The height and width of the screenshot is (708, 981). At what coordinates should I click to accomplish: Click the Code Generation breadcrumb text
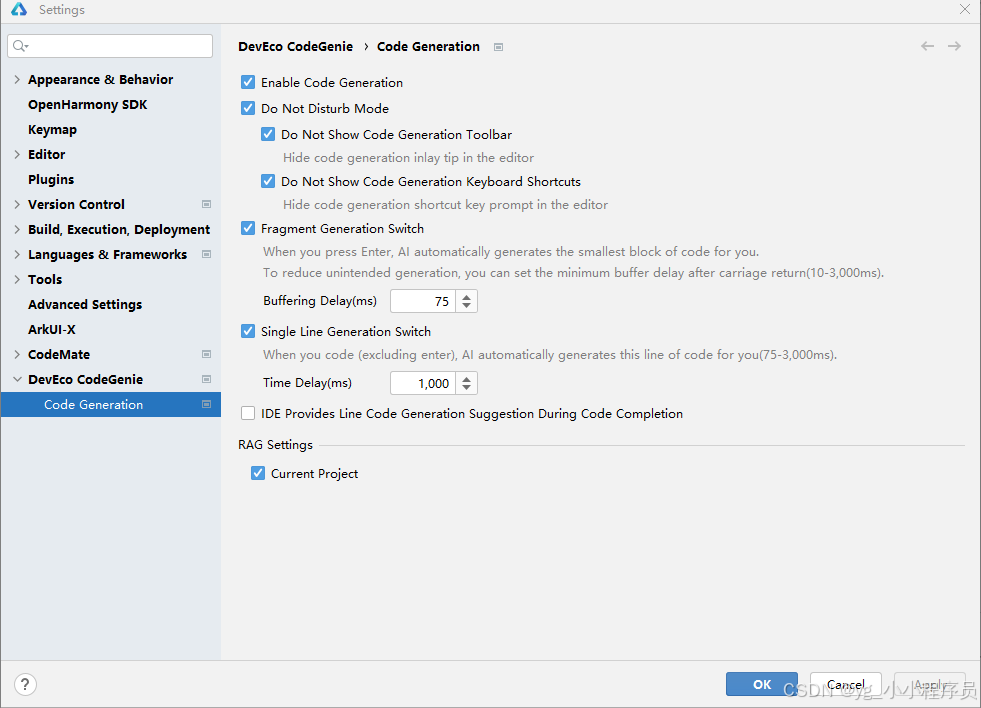[428, 46]
